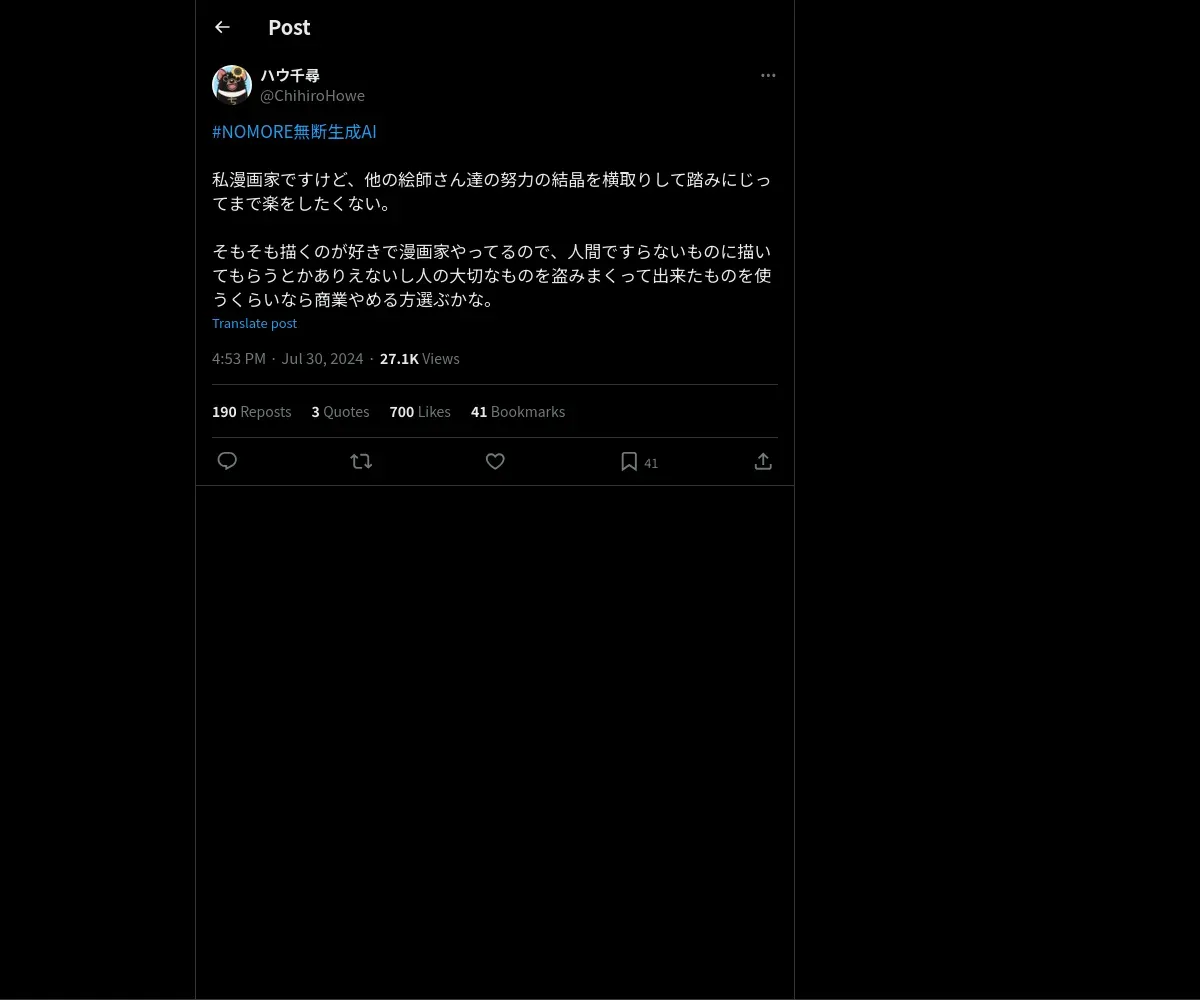Translate post into English
The height and width of the screenshot is (1000, 1200).
(254, 323)
